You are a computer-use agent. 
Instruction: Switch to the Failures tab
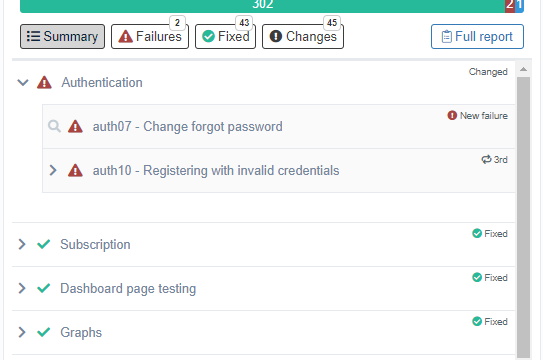[x=150, y=36]
